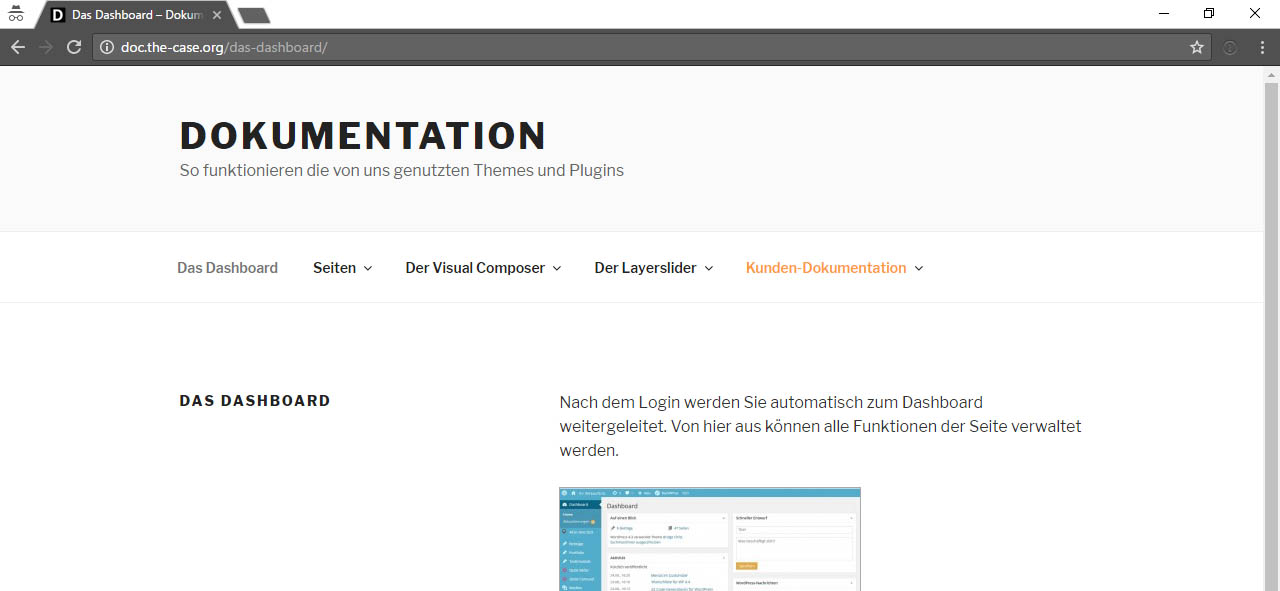Viewport: 1280px width, 591px height.
Task: Open a new tab
Action: pos(254,15)
